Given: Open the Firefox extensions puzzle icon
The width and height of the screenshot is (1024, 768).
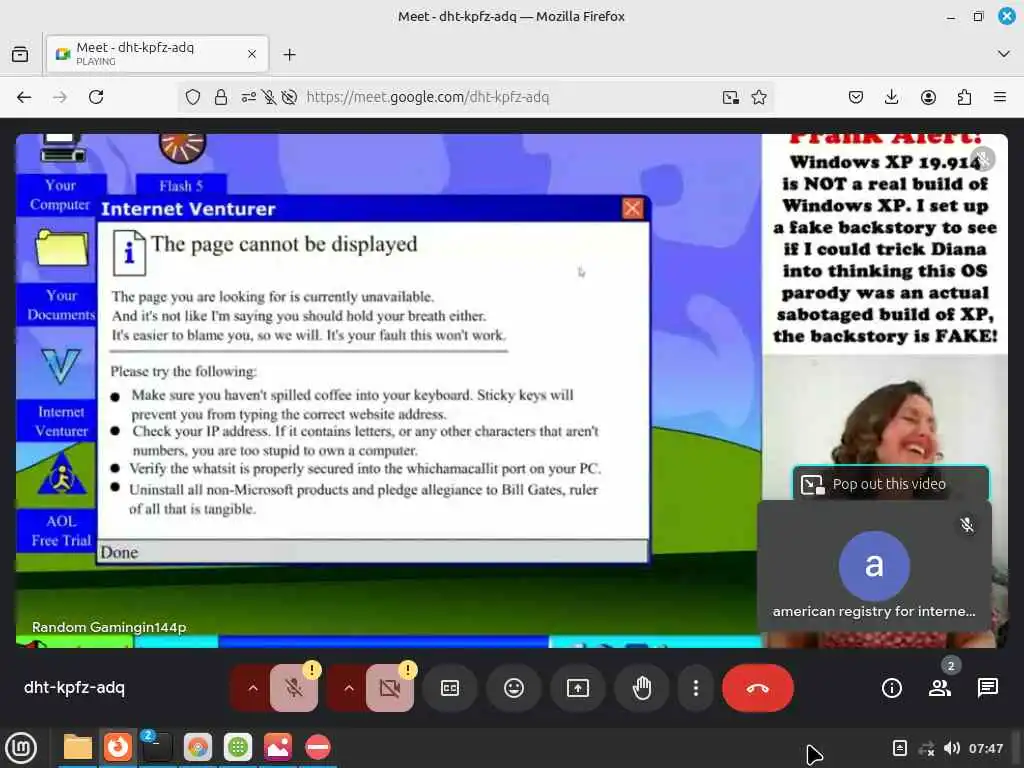Looking at the screenshot, I should coord(964,97).
